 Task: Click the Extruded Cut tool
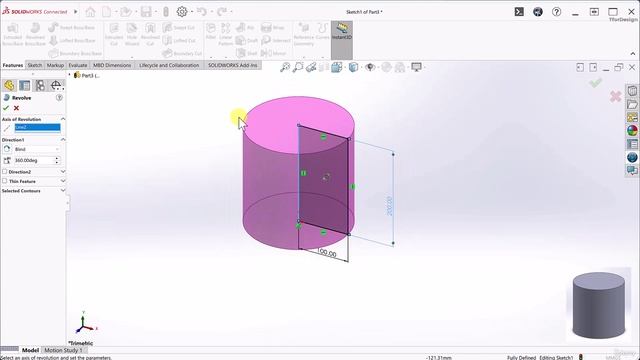114,35
